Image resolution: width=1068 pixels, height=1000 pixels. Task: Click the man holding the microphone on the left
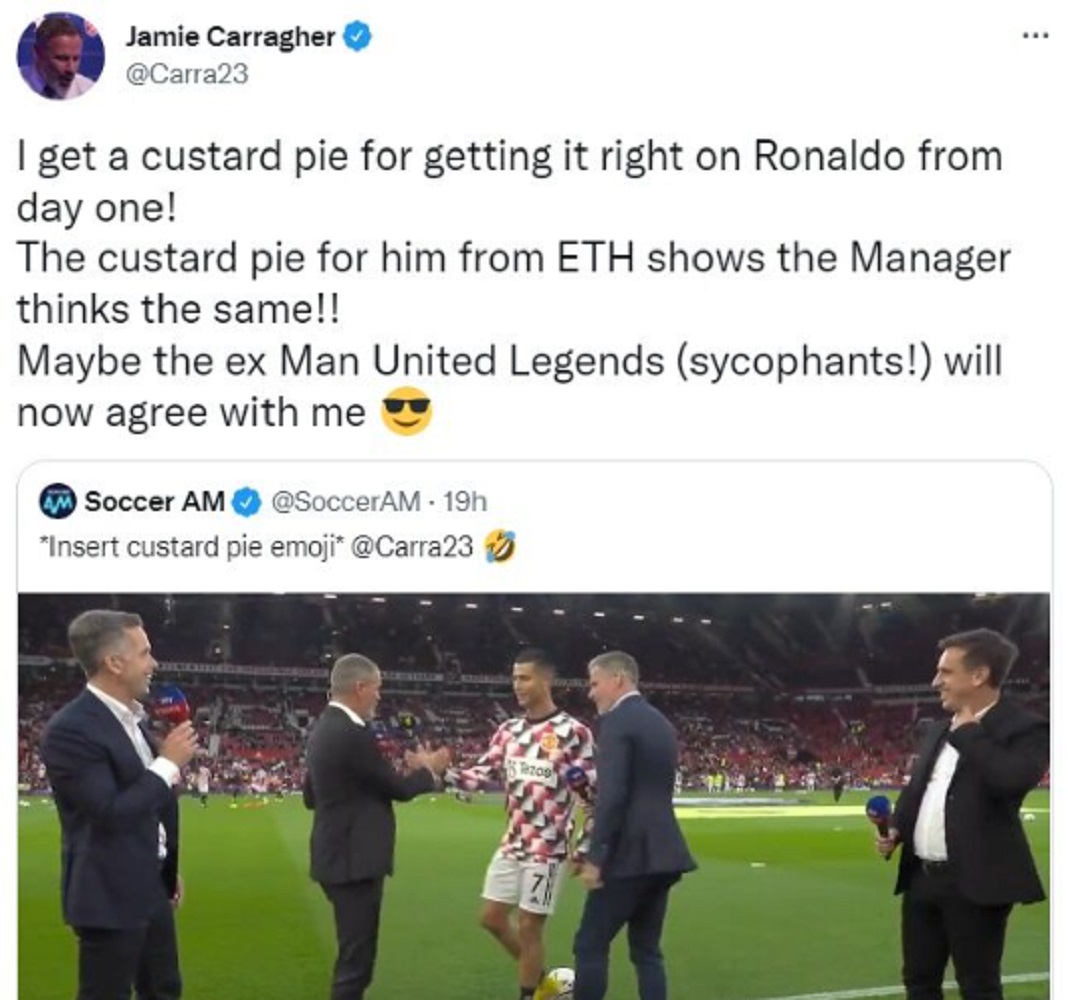[117, 804]
